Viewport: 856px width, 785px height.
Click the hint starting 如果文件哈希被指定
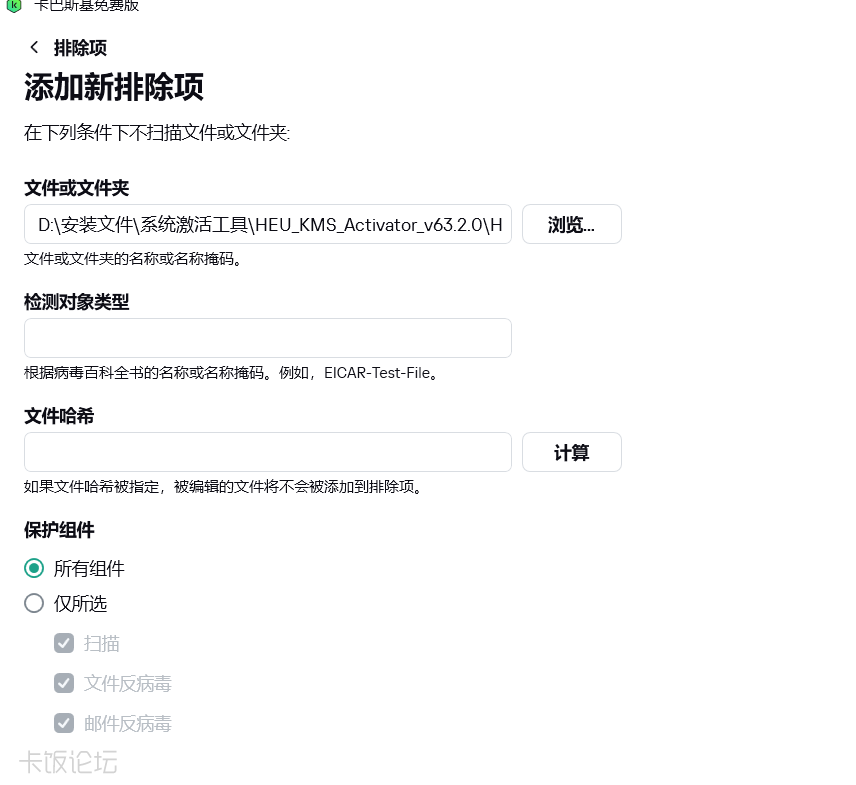pos(223,486)
